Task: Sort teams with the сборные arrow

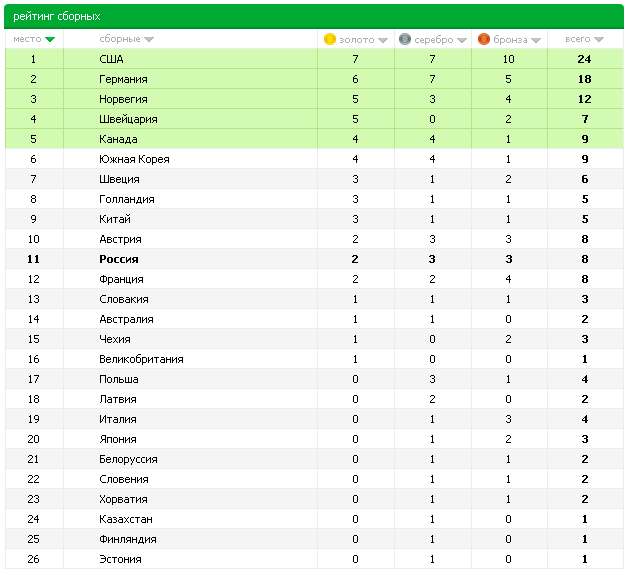Action: 149,39
